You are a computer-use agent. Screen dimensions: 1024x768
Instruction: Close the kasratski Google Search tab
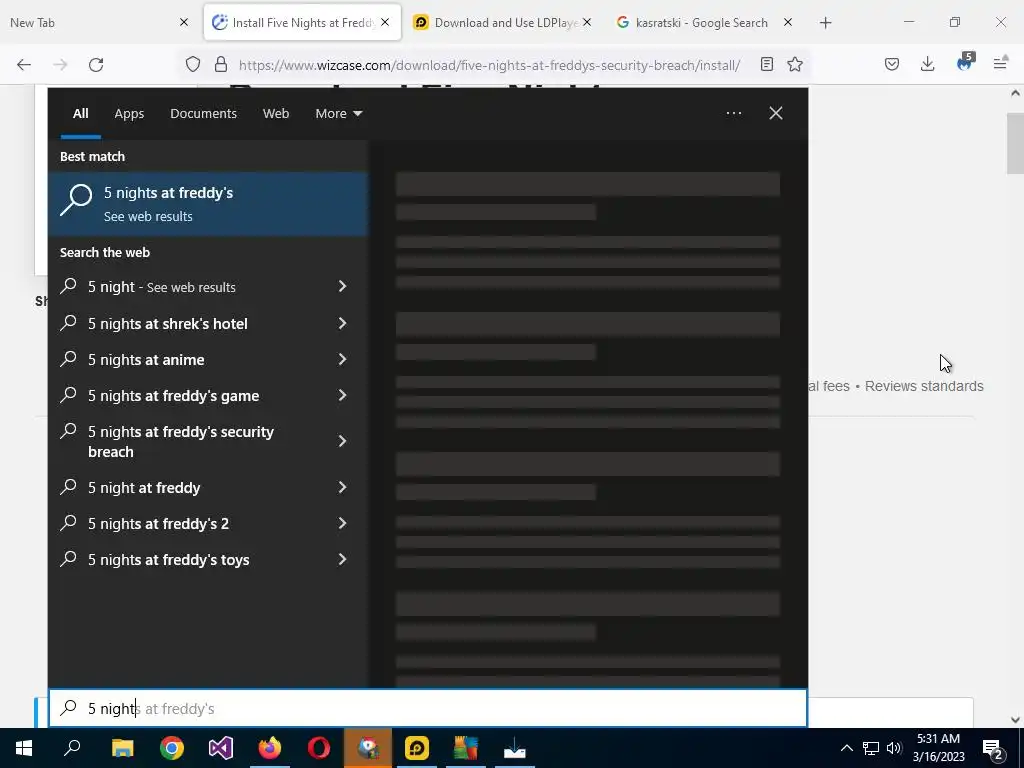[788, 22]
